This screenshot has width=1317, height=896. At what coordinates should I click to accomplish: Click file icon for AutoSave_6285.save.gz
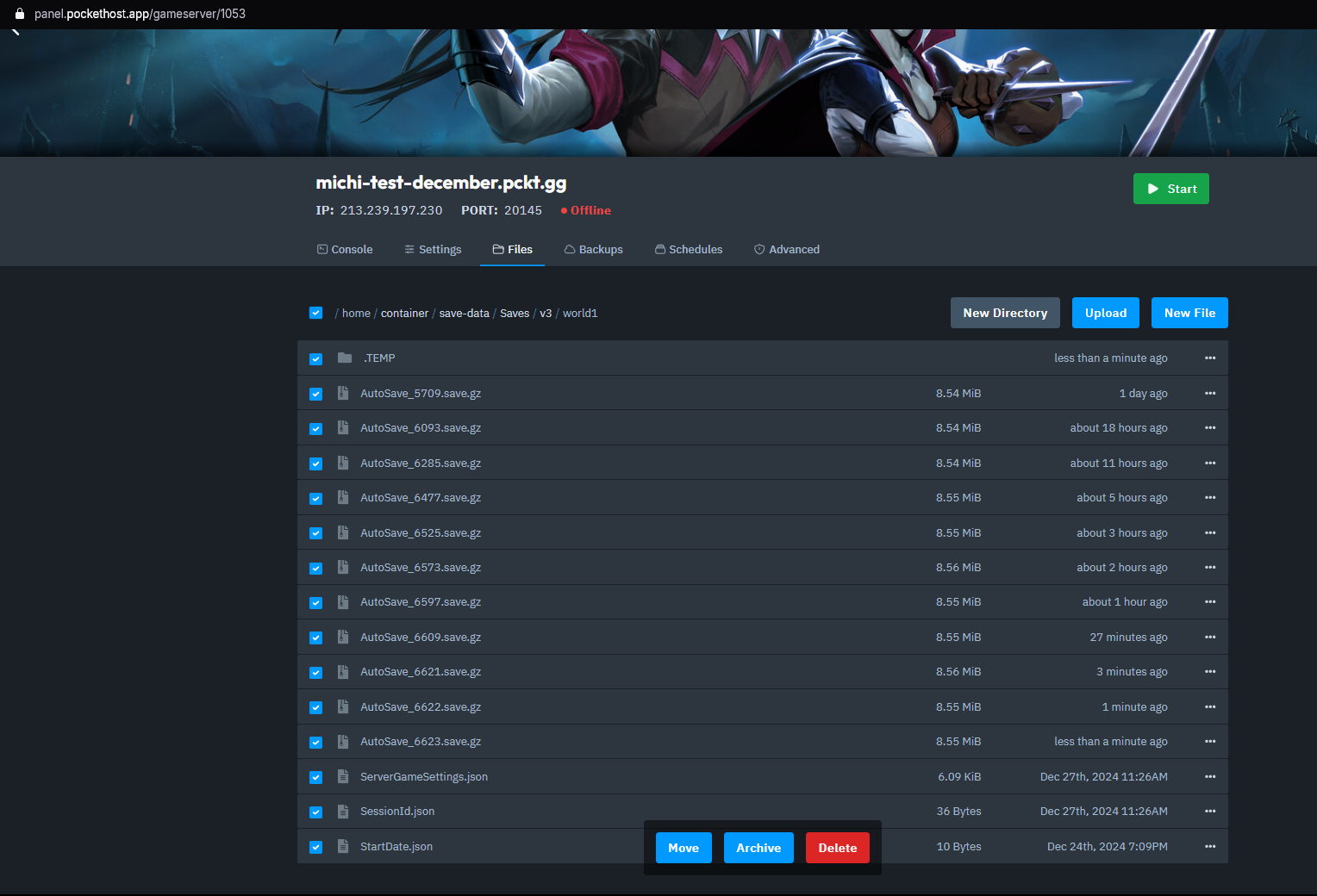coord(343,463)
